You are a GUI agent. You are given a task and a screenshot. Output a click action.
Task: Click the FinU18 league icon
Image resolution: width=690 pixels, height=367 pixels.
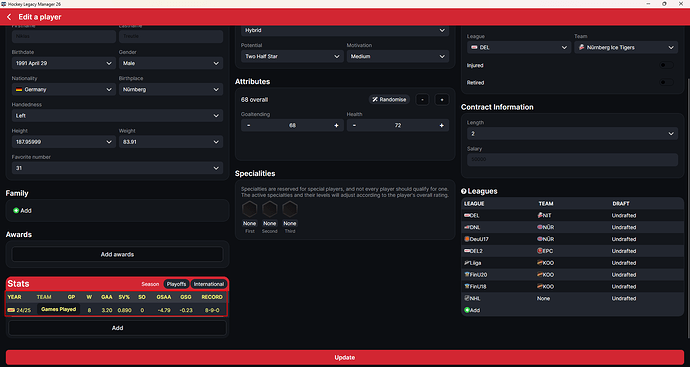pyautogui.click(x=467, y=286)
